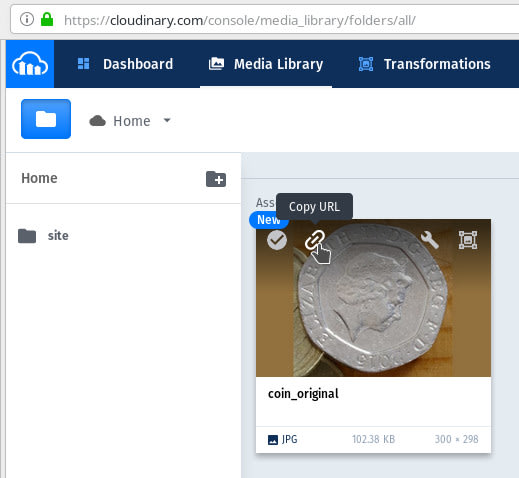The width and height of the screenshot is (519, 478).
Task: Click the Home cloud breadcrumb
Action: 120,121
